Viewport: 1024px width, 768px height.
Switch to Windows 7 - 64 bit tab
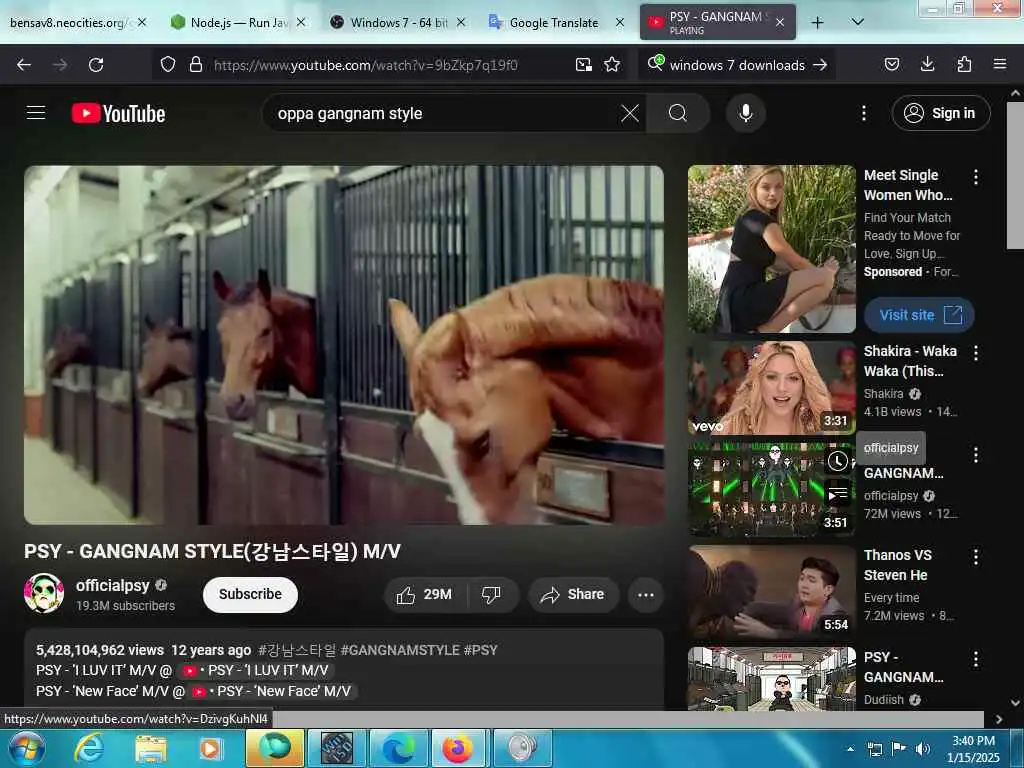390,23
